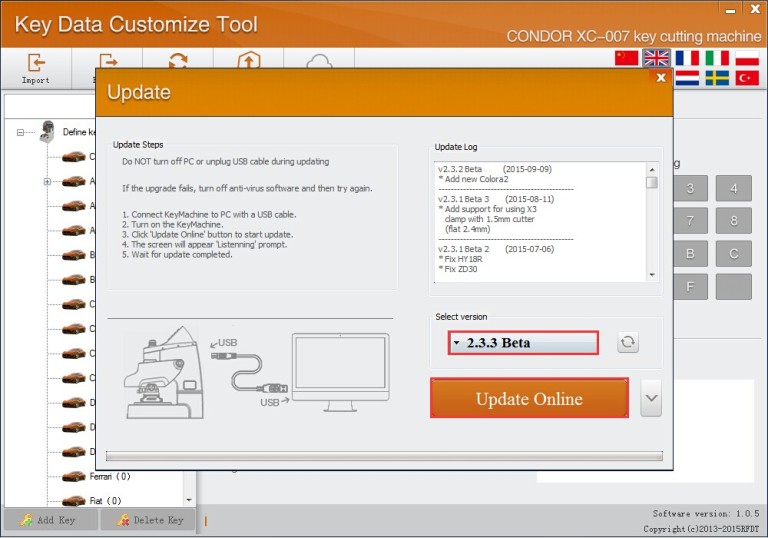768x538 pixels.
Task: Expand the tree node with plus box
Action: (x=47, y=181)
